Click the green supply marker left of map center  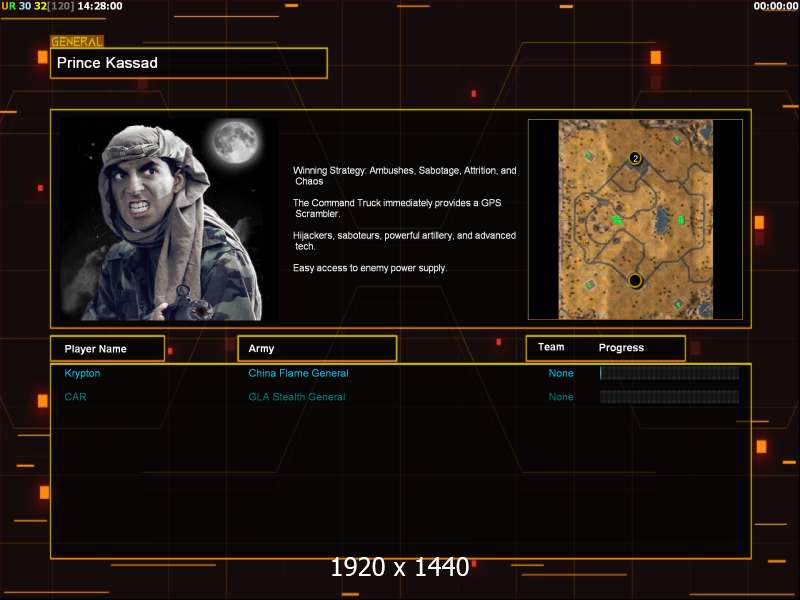[617, 219]
